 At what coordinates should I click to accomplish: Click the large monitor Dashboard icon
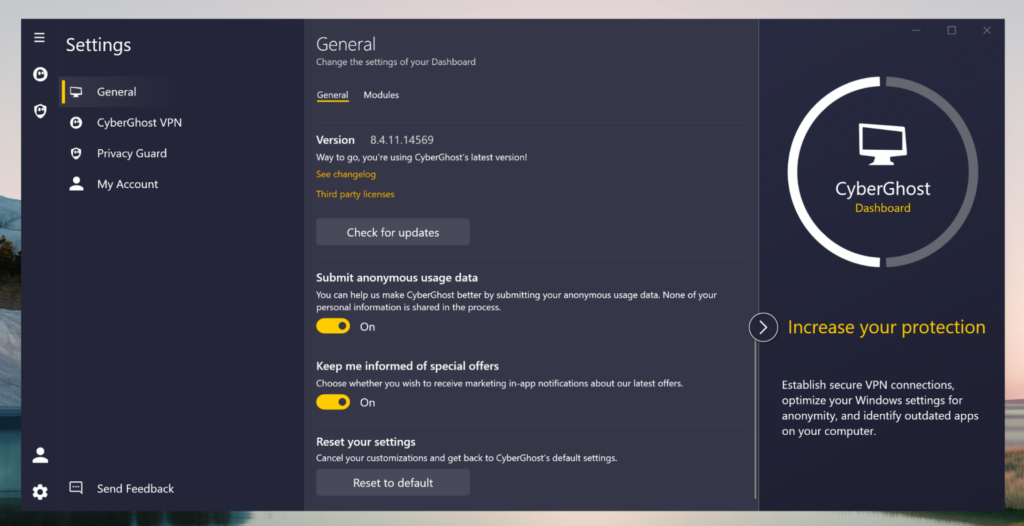(x=882, y=144)
